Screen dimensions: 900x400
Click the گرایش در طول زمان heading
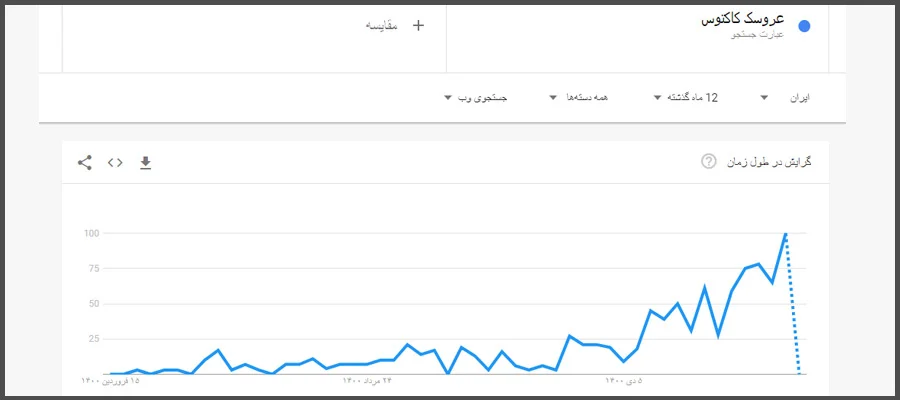[769, 161]
